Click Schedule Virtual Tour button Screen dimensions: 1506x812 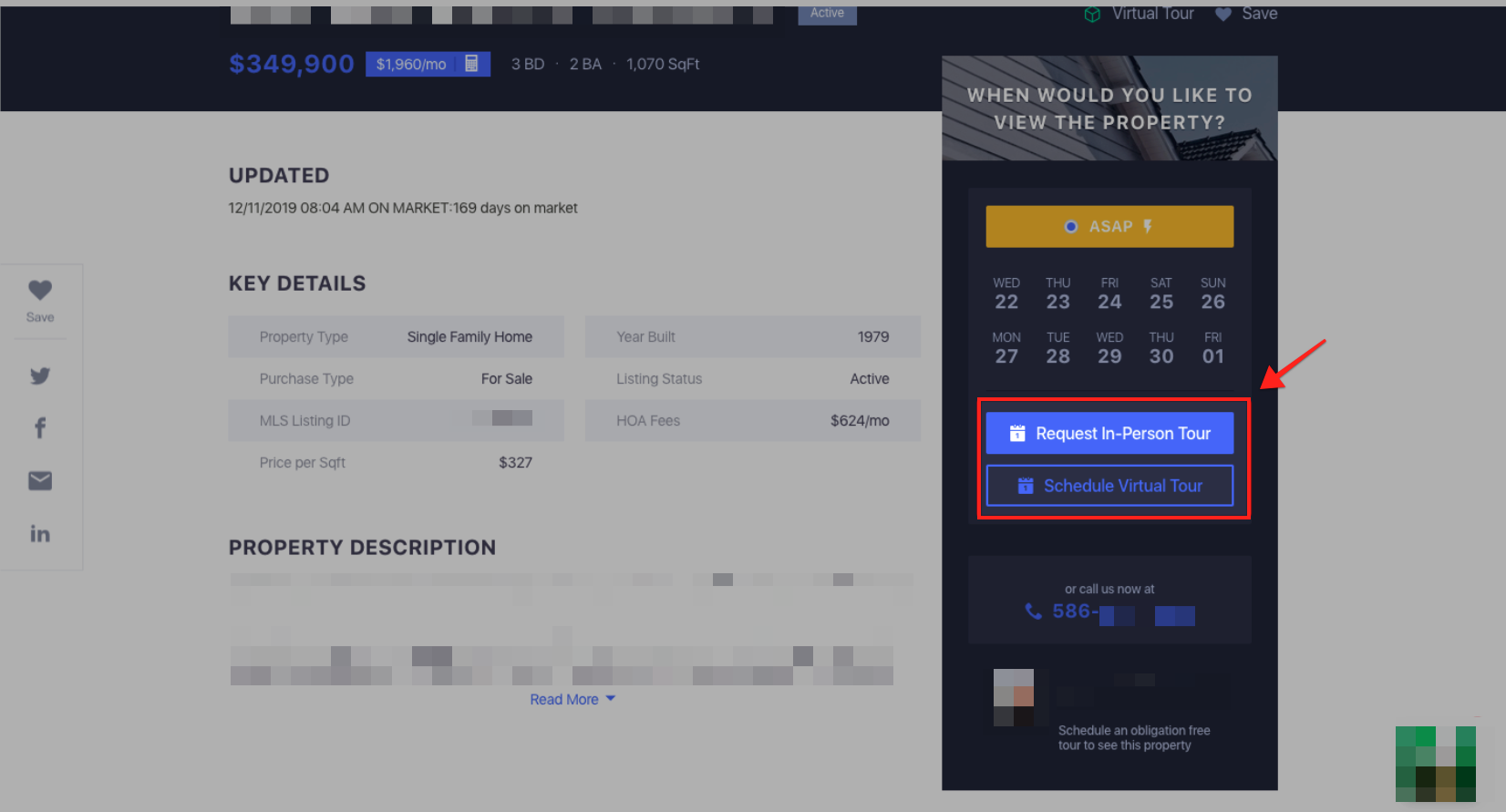[x=1109, y=486]
